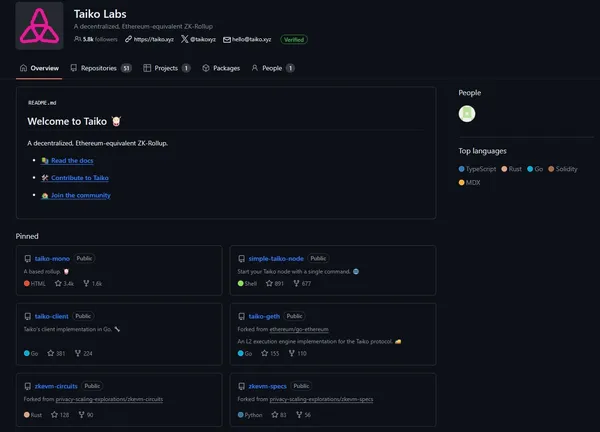Open the taiko-geth repository
Viewport: 600px width, 432px height.
264,316
